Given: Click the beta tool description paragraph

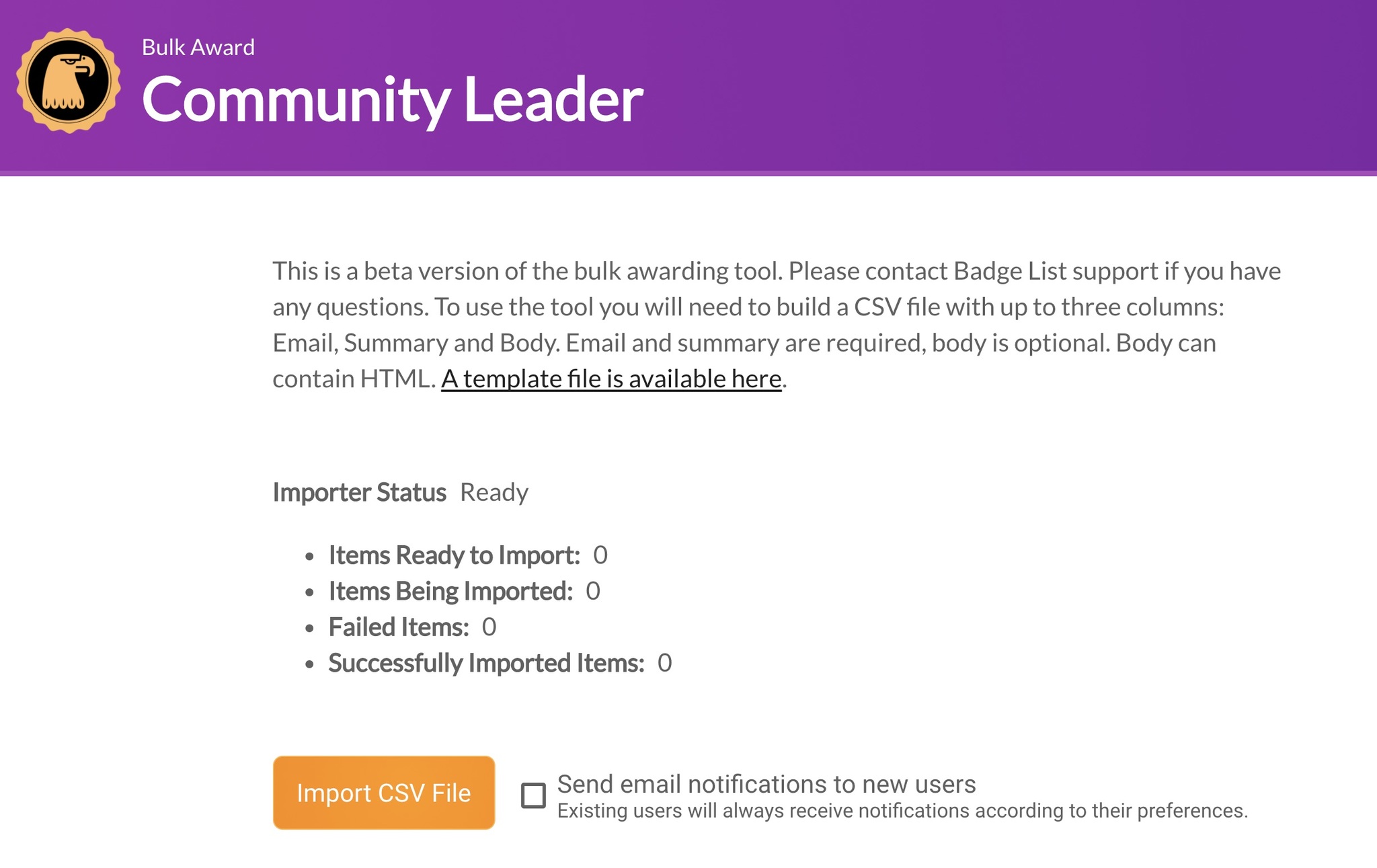Looking at the screenshot, I should (x=777, y=325).
